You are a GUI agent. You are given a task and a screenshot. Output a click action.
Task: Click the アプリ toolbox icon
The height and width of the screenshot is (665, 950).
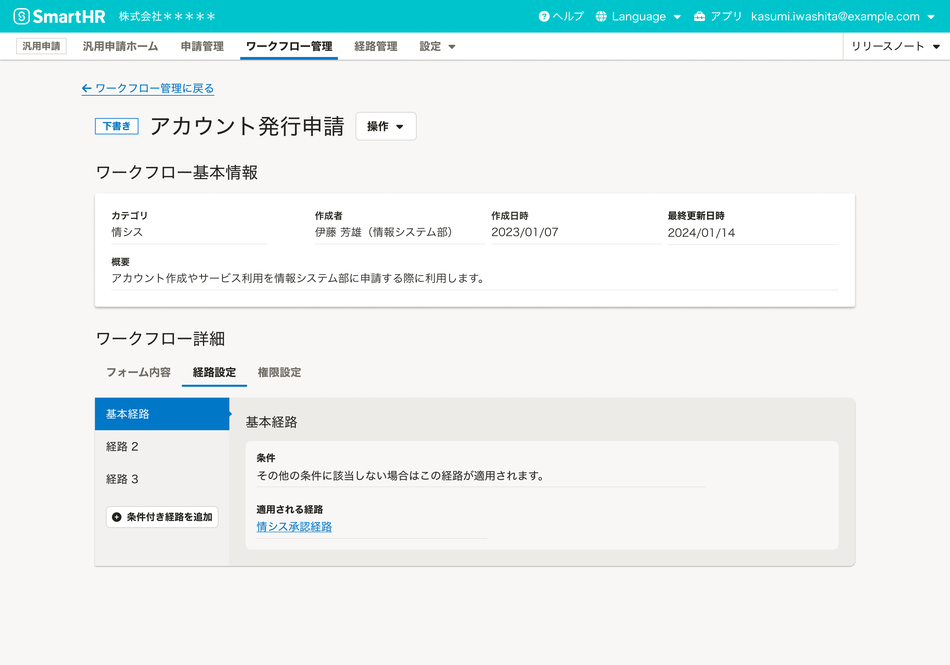tap(699, 16)
